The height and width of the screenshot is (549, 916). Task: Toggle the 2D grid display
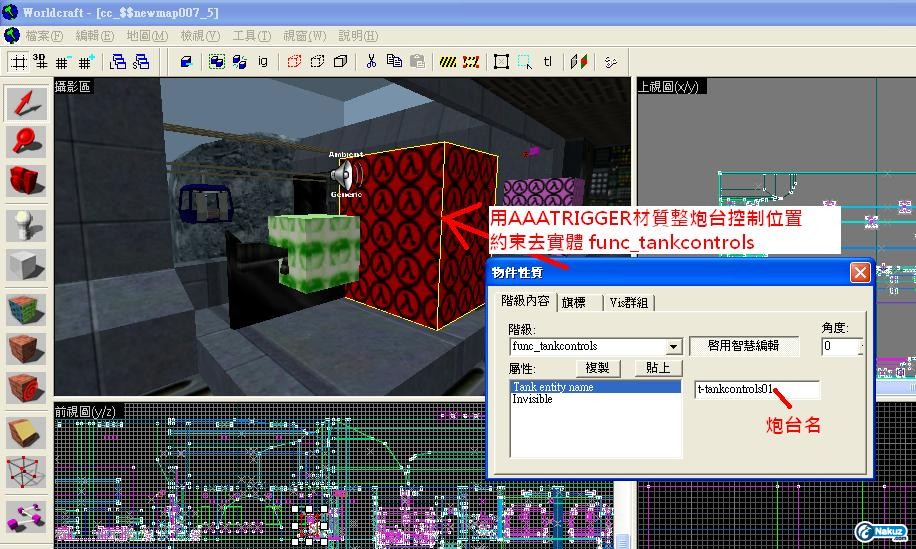(19, 62)
